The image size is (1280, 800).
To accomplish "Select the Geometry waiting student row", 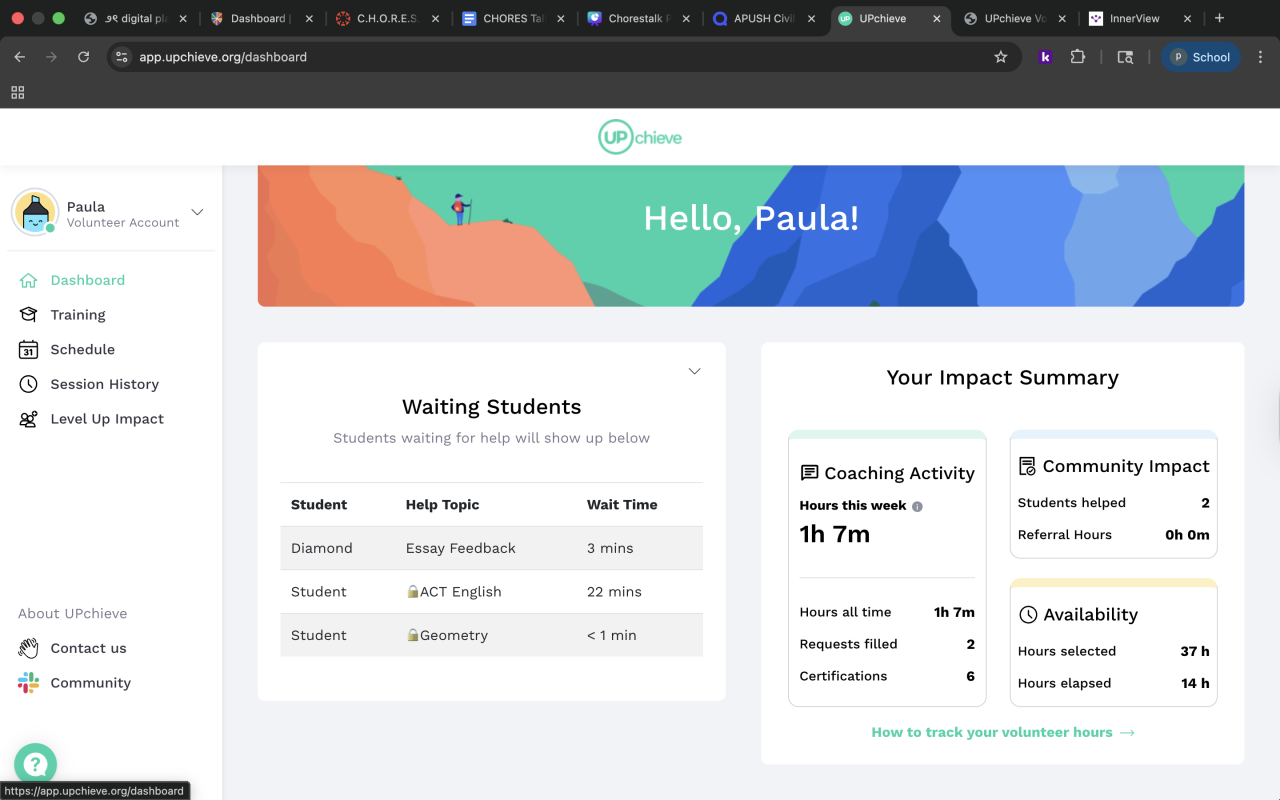I will point(492,635).
